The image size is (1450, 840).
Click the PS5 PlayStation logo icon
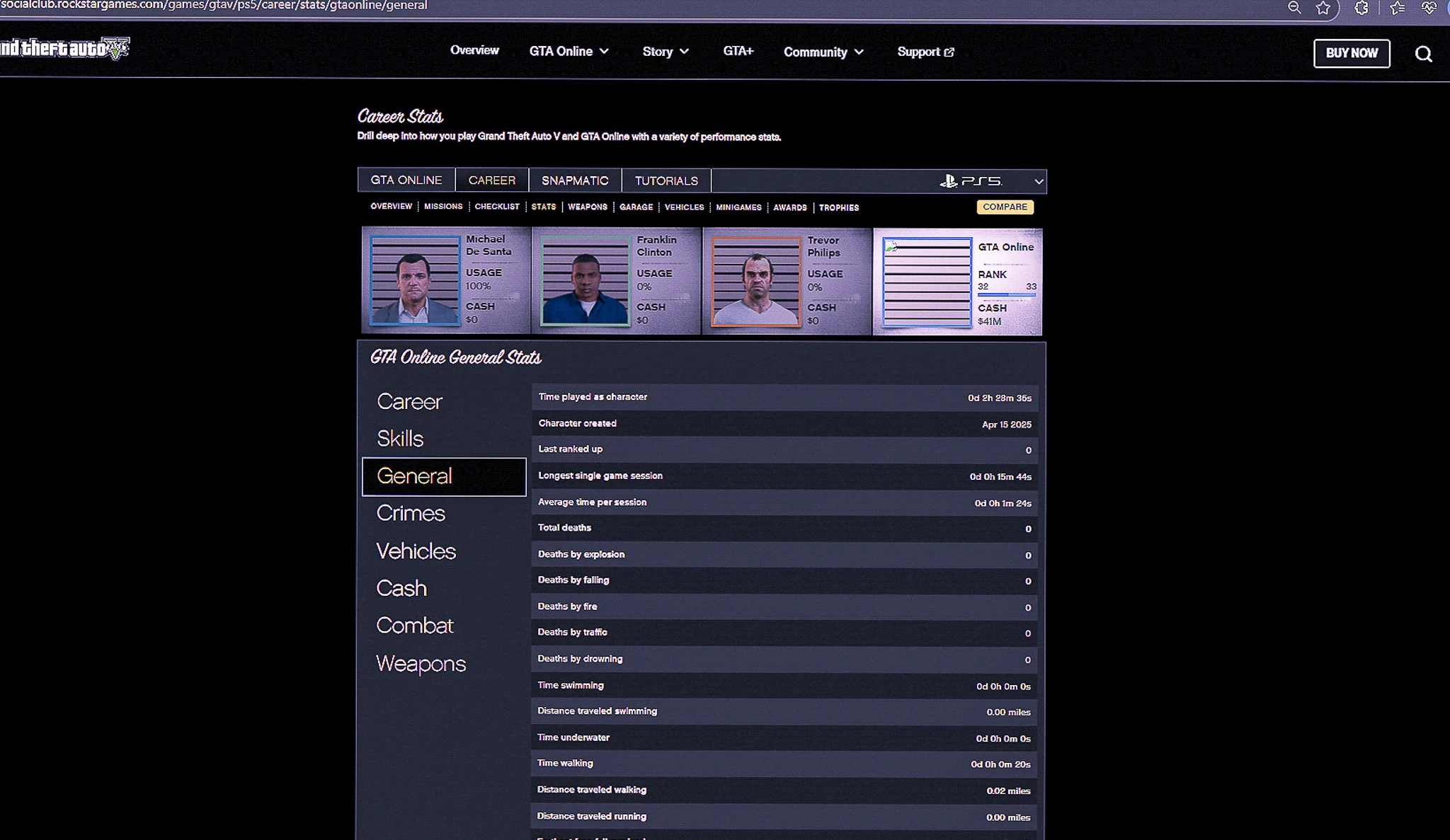(x=949, y=181)
